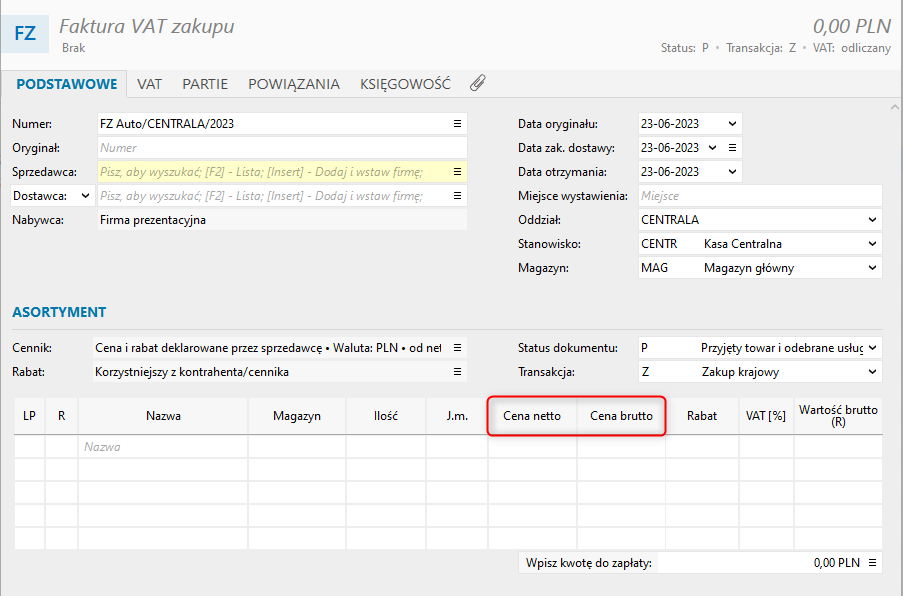Image resolution: width=903 pixels, height=596 pixels.
Task: Expand the Dostawca label dropdown arrow
Action: tap(84, 196)
